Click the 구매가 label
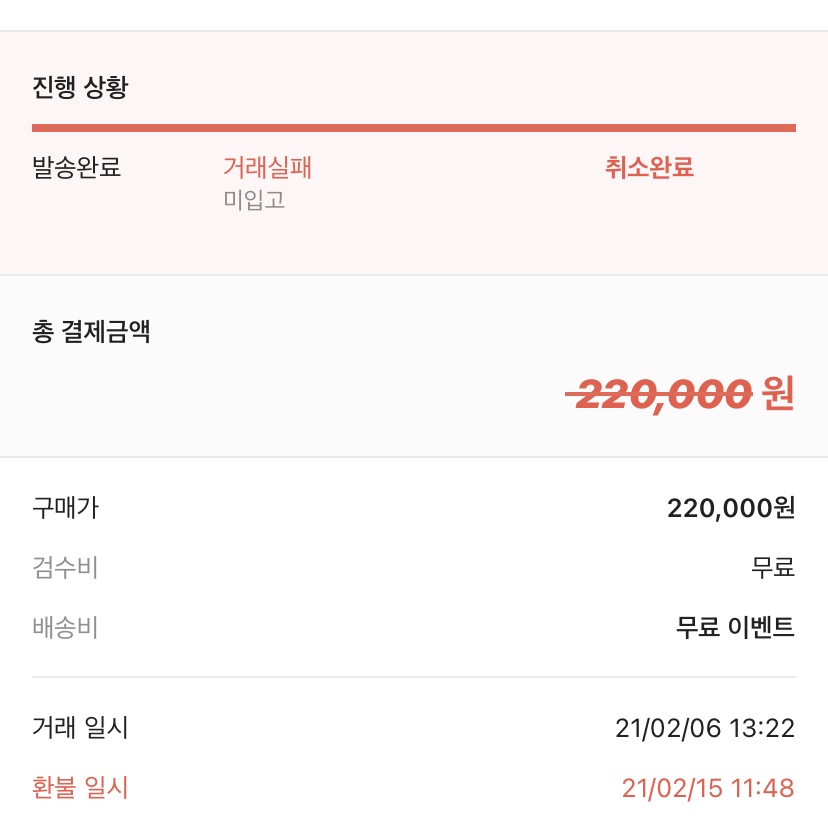This screenshot has width=828, height=828. pos(65,508)
